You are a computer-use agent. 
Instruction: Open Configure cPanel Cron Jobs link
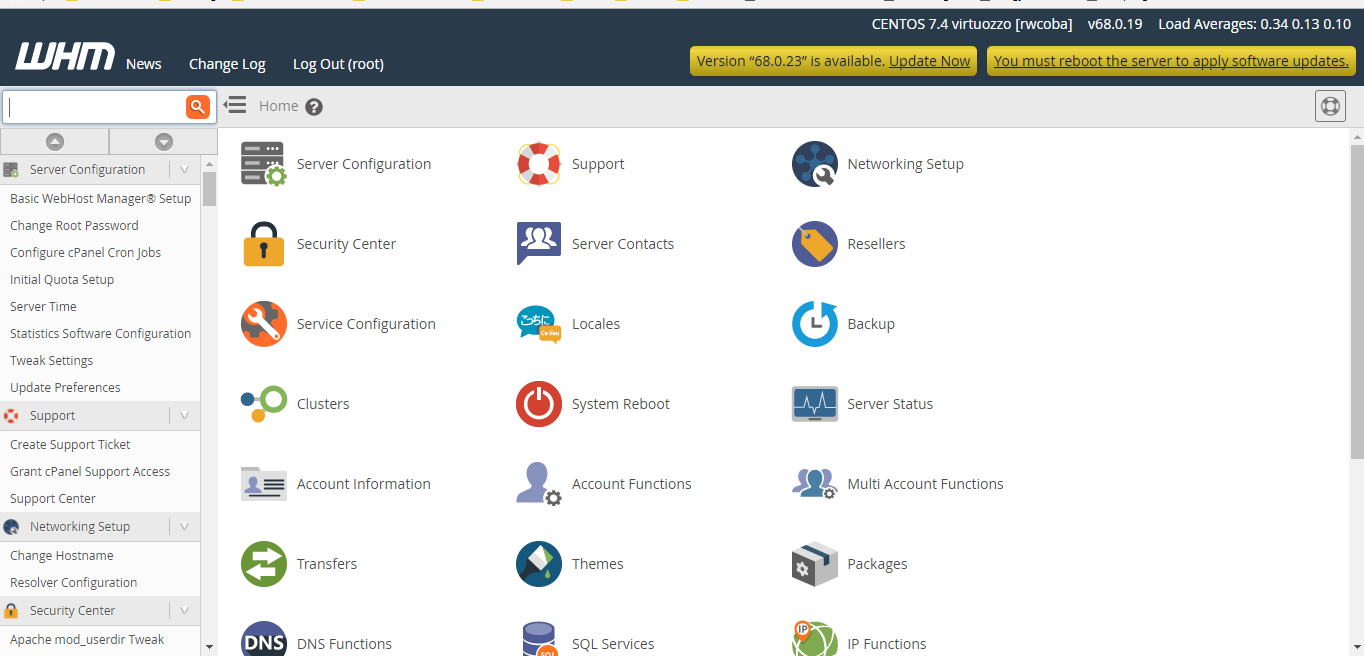tap(85, 253)
